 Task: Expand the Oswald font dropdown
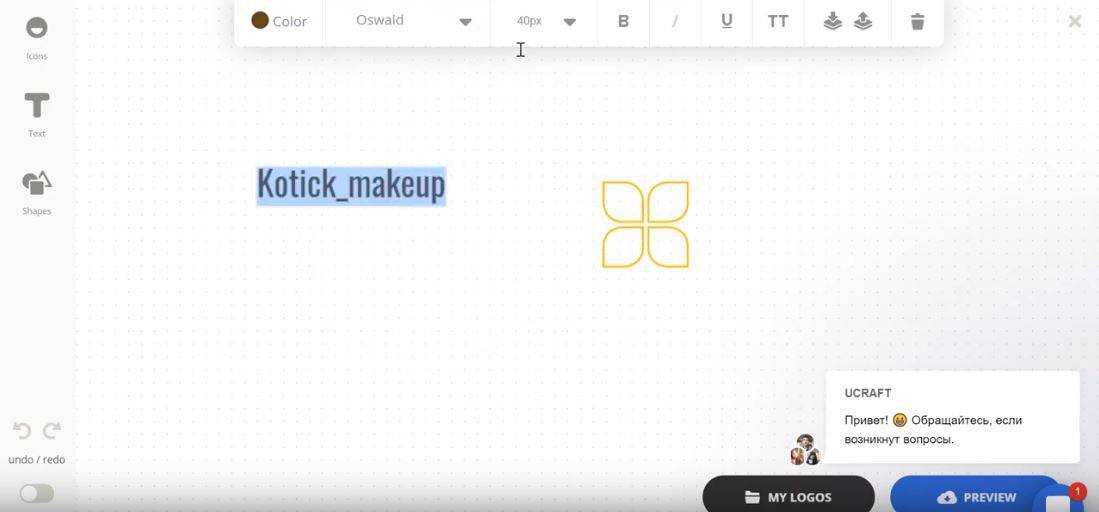pyautogui.click(x=412, y=21)
